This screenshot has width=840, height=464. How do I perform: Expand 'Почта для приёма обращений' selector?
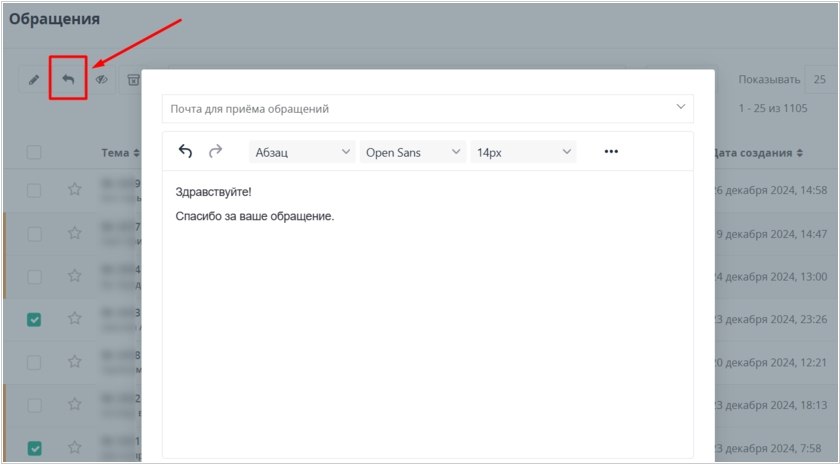click(428, 109)
